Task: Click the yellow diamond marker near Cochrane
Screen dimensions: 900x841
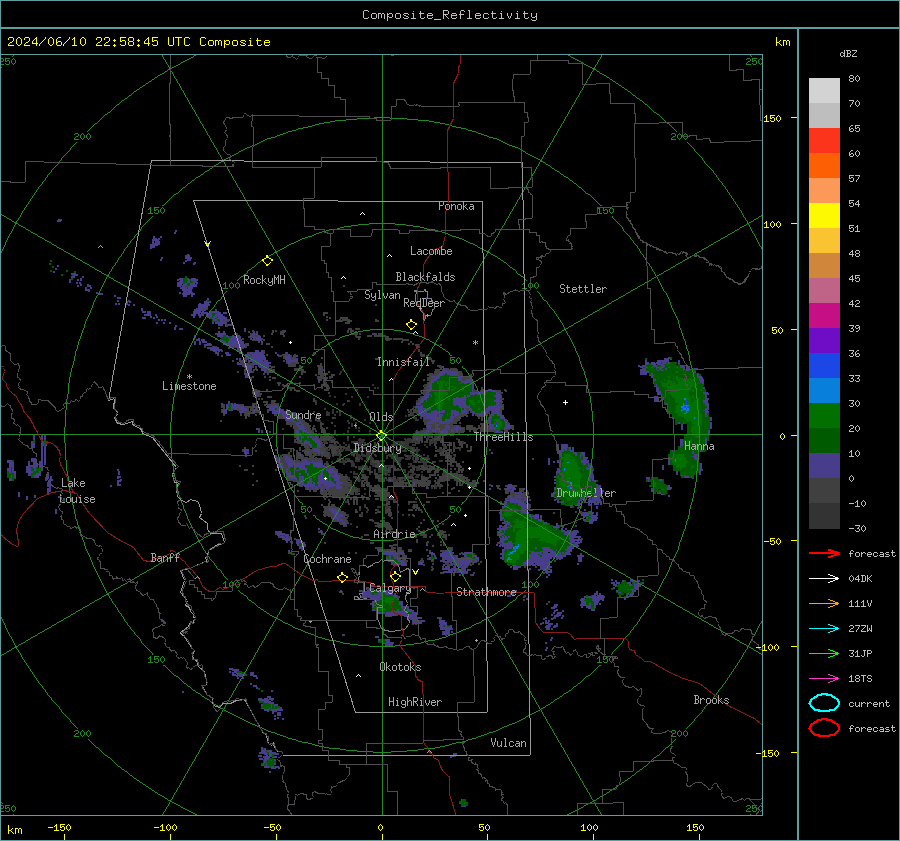Action: point(343,577)
